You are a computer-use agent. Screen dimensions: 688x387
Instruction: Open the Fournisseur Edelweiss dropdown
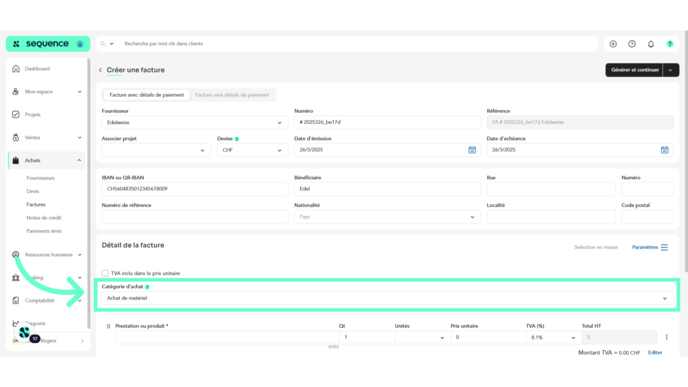195,122
